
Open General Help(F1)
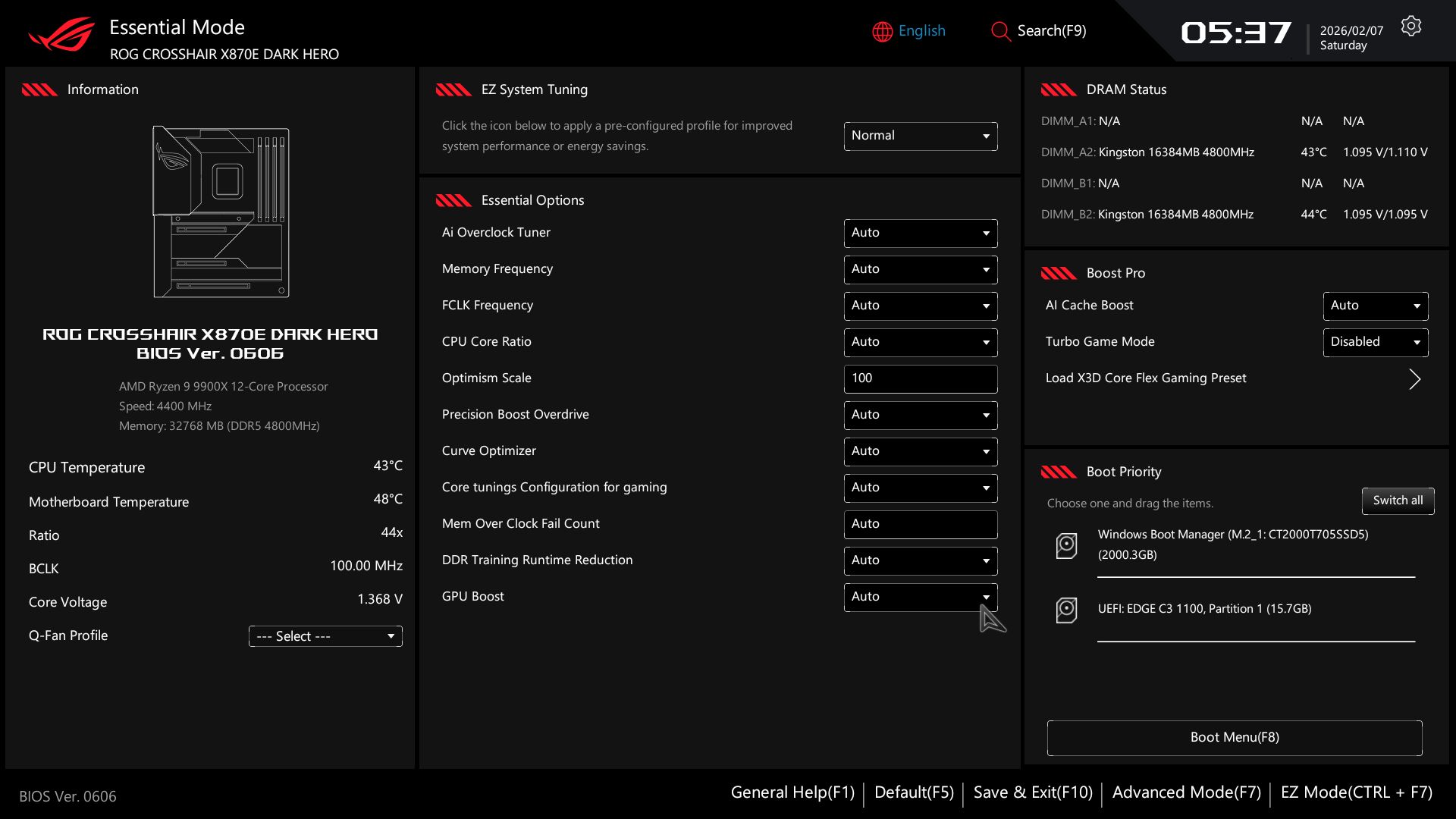point(792,792)
